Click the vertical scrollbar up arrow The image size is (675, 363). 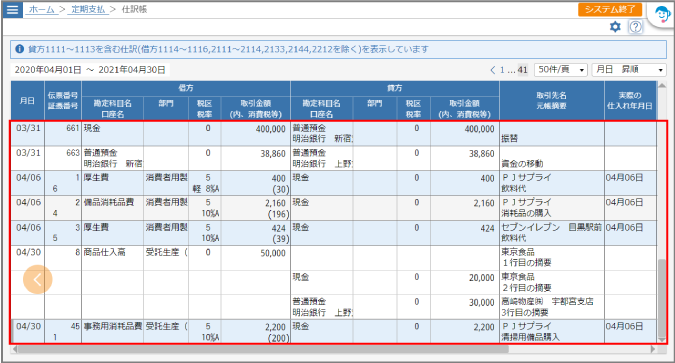click(662, 86)
